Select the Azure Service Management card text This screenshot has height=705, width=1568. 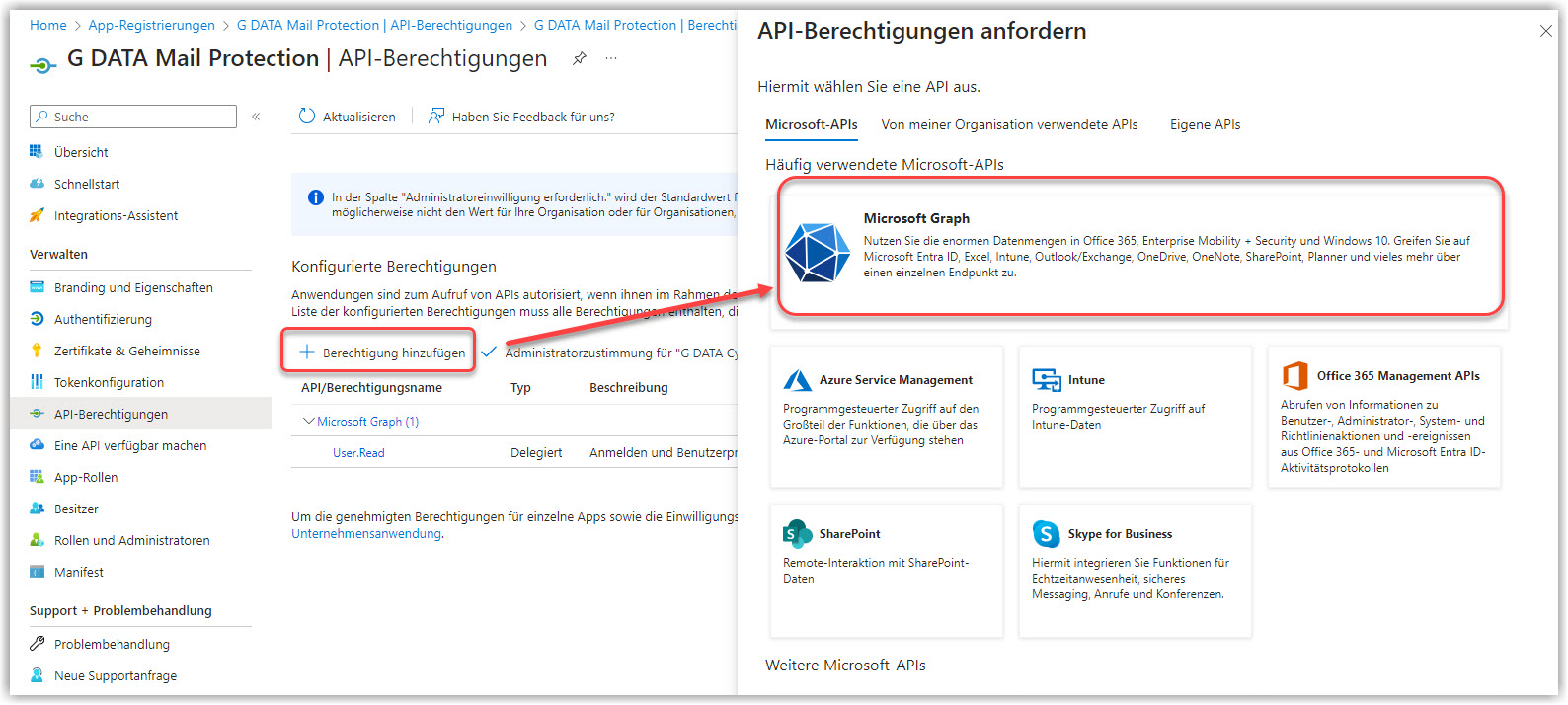(880, 425)
